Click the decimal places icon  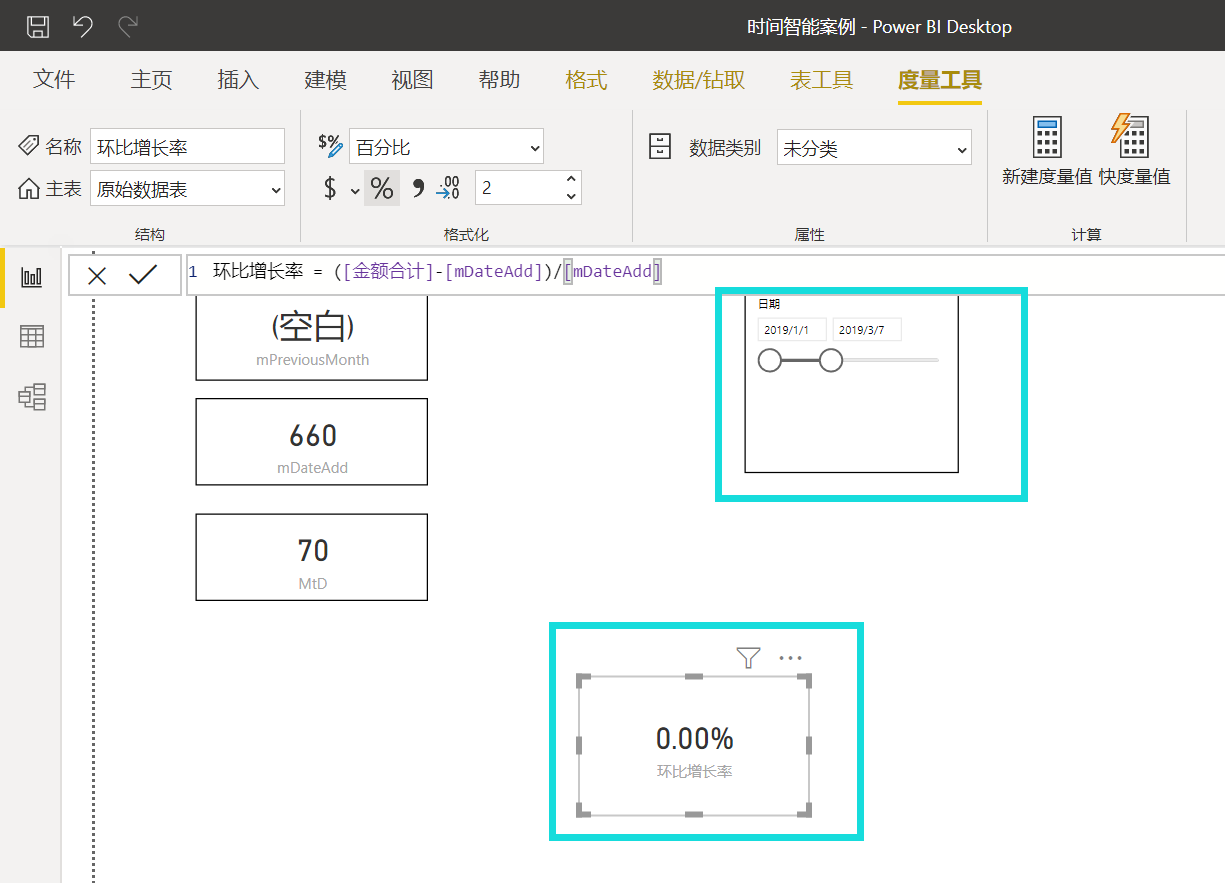click(x=449, y=187)
